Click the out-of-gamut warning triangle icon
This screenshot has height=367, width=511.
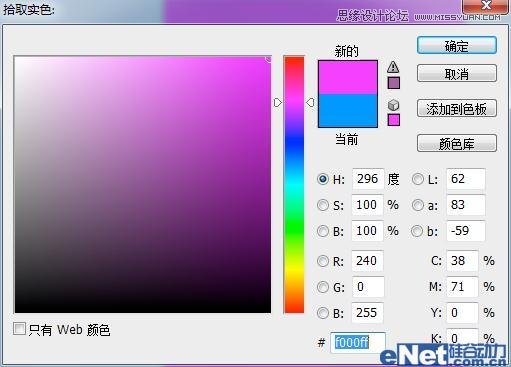tap(393, 67)
